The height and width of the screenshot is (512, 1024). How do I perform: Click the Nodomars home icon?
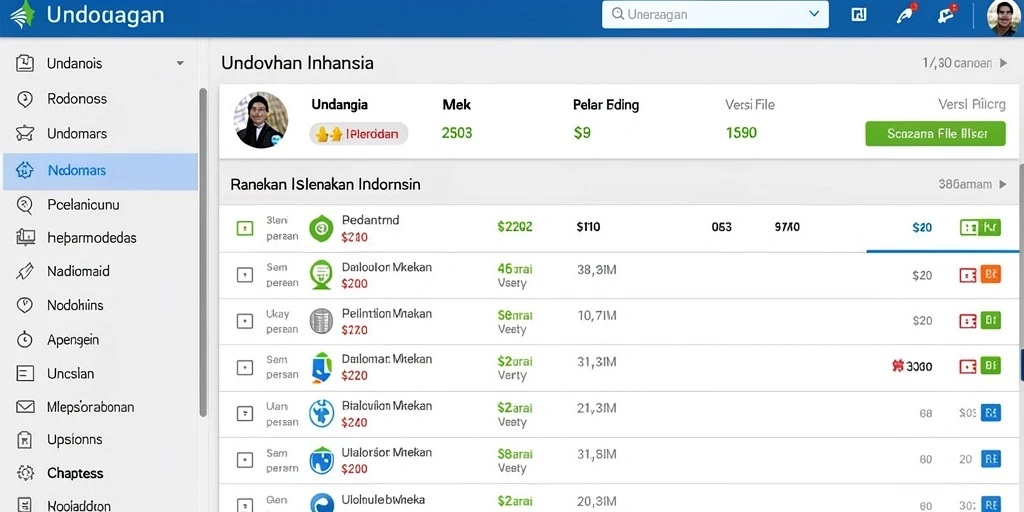(24, 170)
